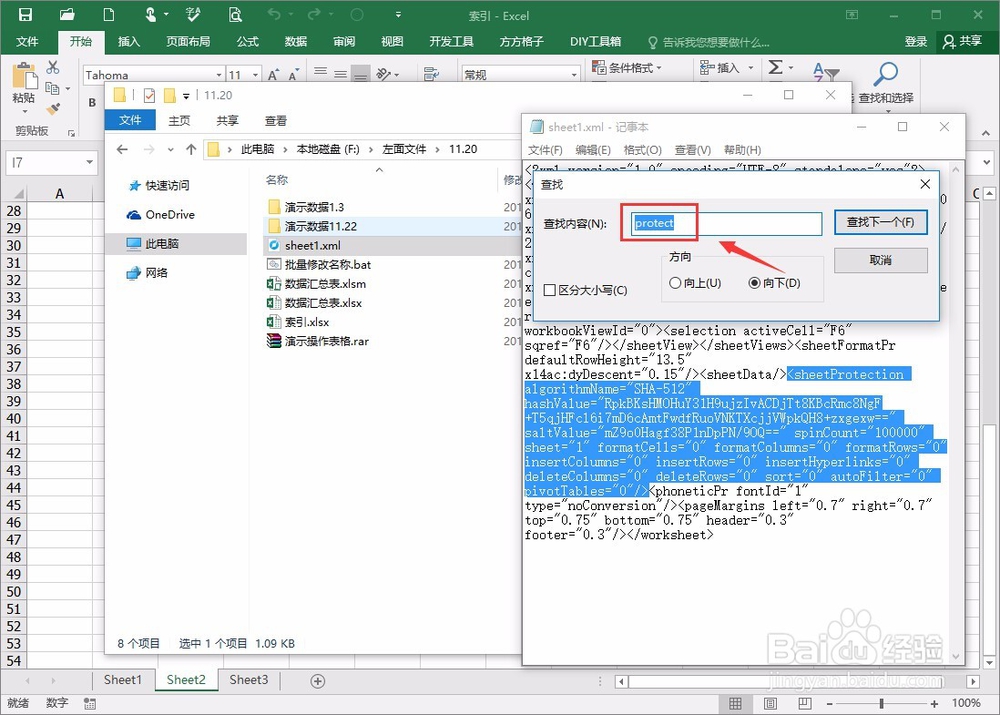Click the Open folder icon in Excel's toolbar

tap(67, 15)
